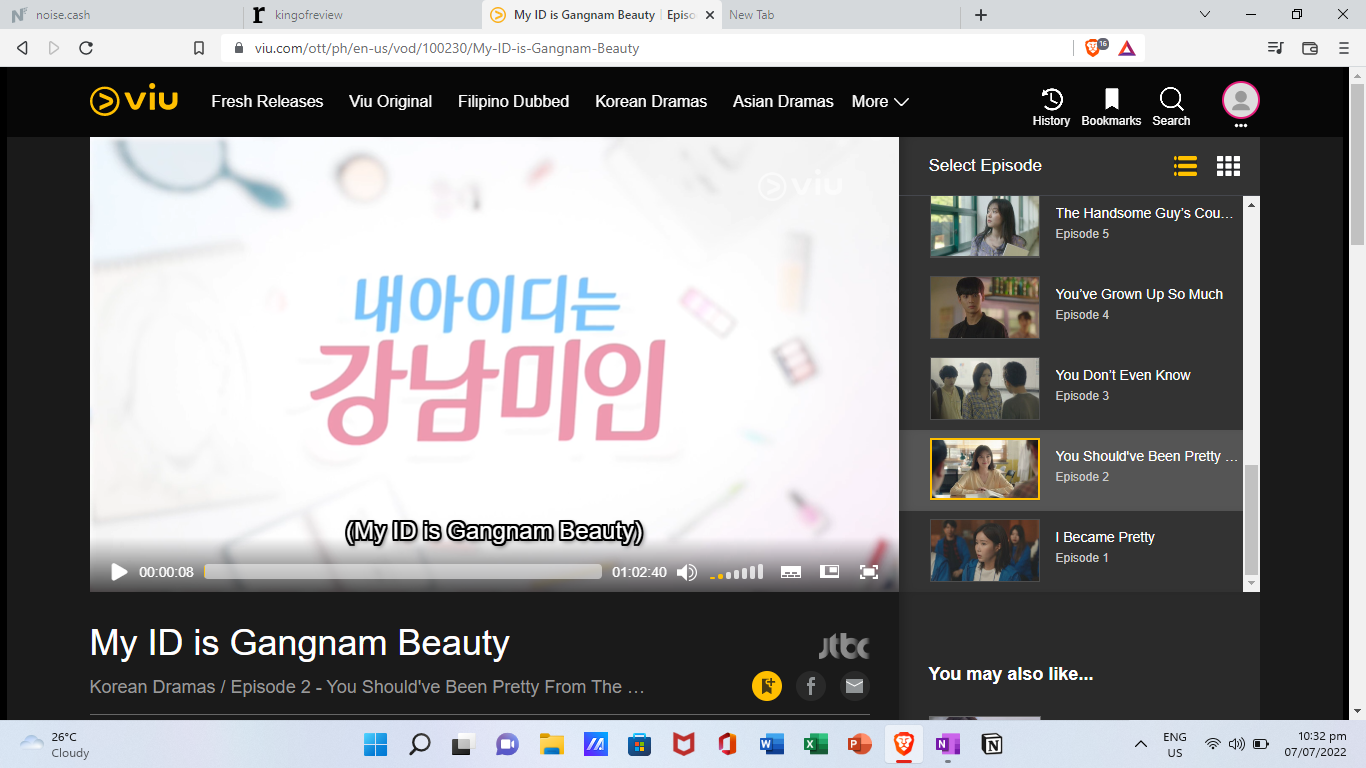
Task: Share the episode via email icon
Action: click(854, 686)
